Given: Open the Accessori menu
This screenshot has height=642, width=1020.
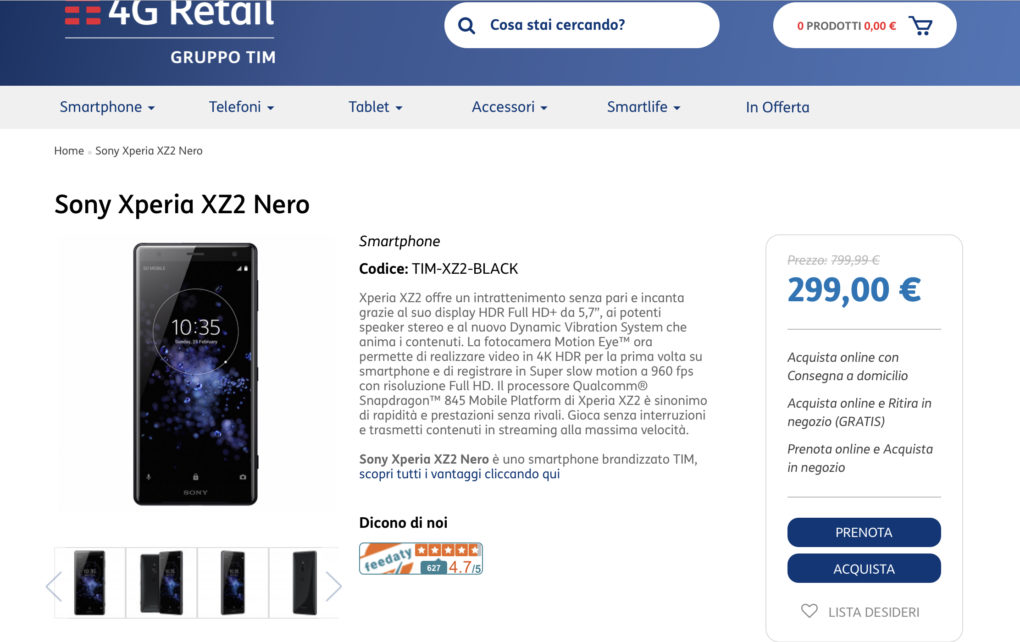Looking at the screenshot, I should [509, 107].
